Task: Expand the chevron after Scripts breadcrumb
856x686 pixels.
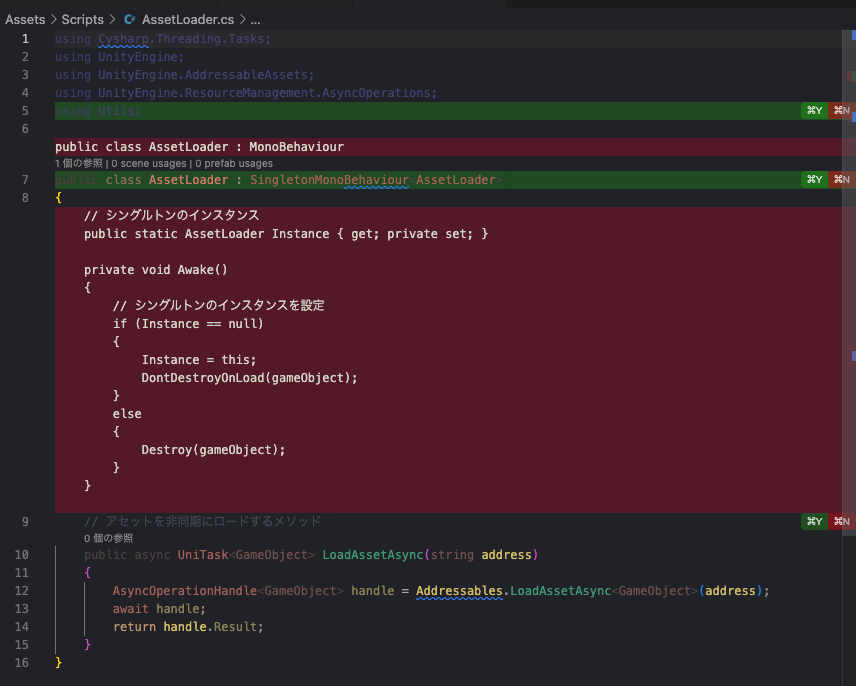Action: pyautogui.click(x=112, y=20)
